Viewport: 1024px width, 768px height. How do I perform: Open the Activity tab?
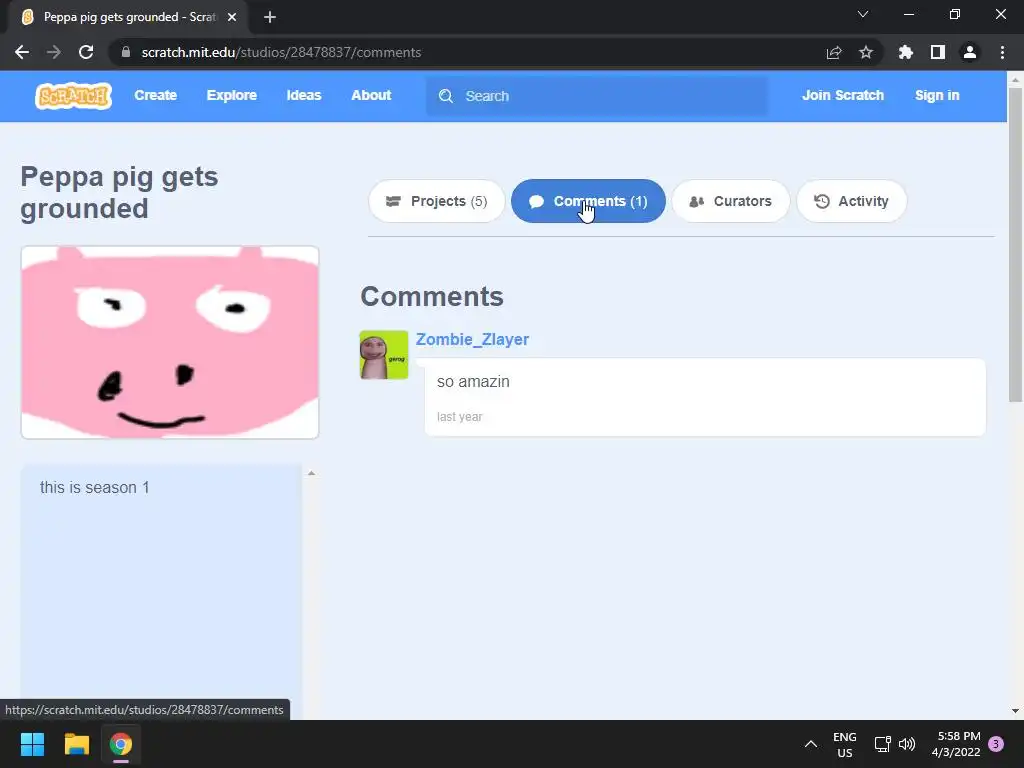pos(851,201)
